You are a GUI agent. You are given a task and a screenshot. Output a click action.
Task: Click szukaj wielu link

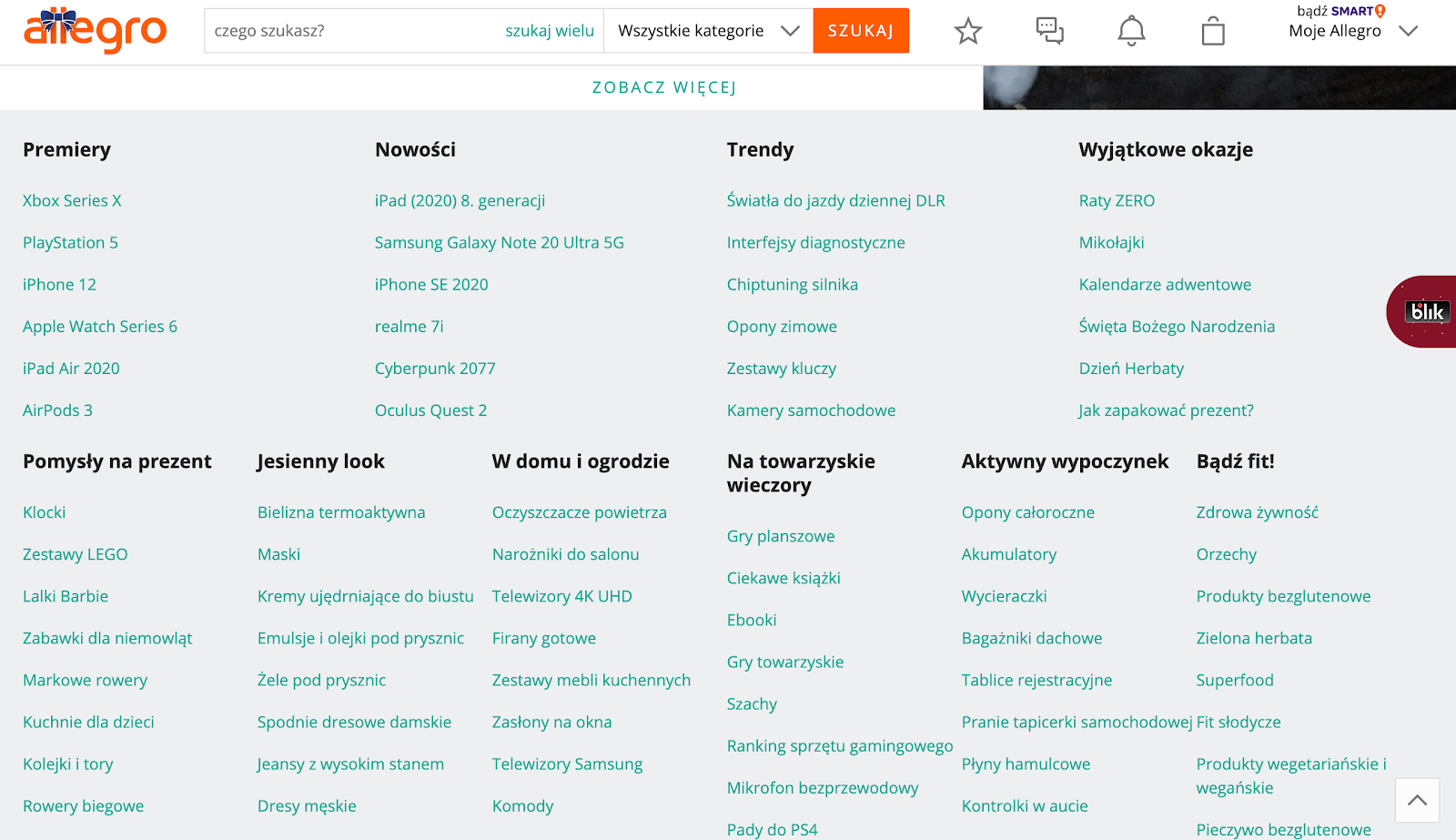(550, 31)
